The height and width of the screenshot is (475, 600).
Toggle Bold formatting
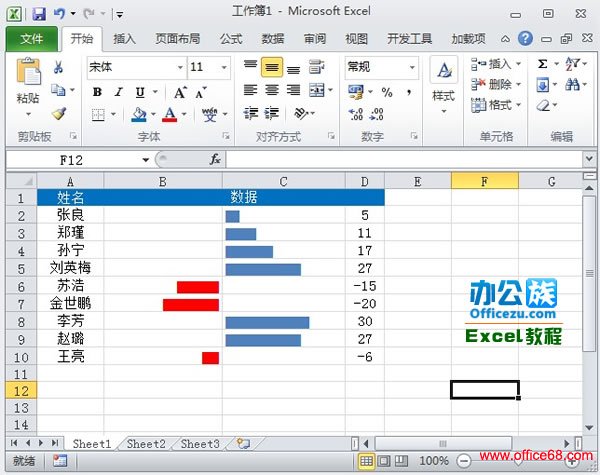tap(97, 92)
